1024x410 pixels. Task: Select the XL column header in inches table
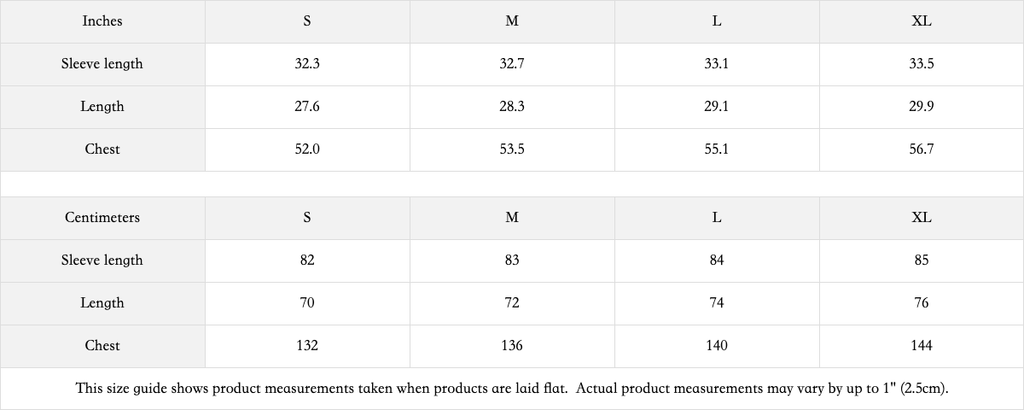click(921, 22)
